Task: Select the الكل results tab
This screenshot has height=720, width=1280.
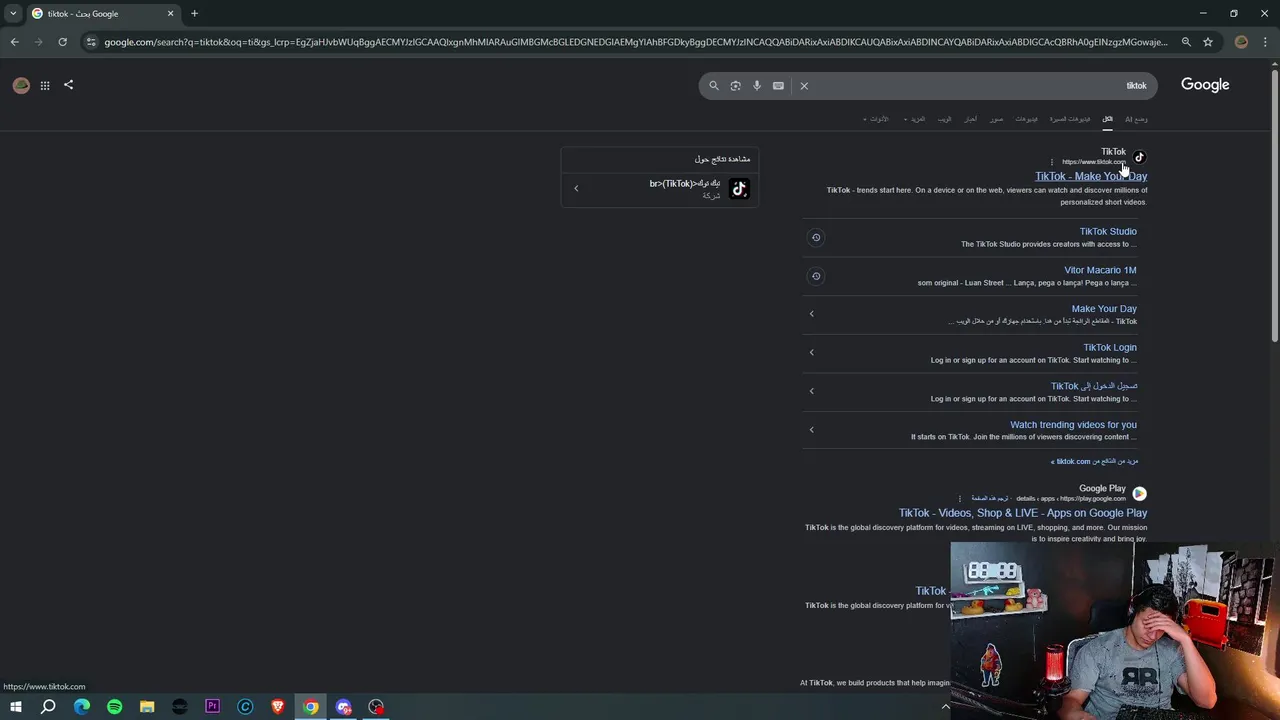Action: coord(1107,119)
